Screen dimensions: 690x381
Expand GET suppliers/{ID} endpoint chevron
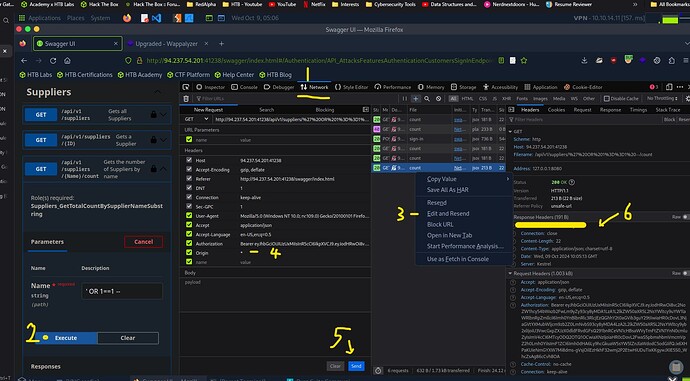164,140
